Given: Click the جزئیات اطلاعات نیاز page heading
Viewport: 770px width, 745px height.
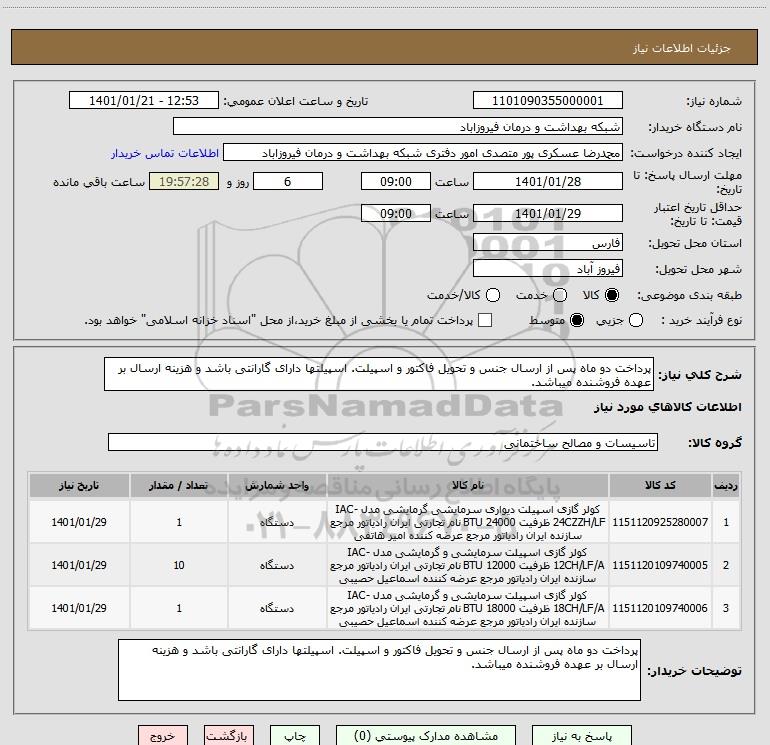Looking at the screenshot, I should 681,48.
